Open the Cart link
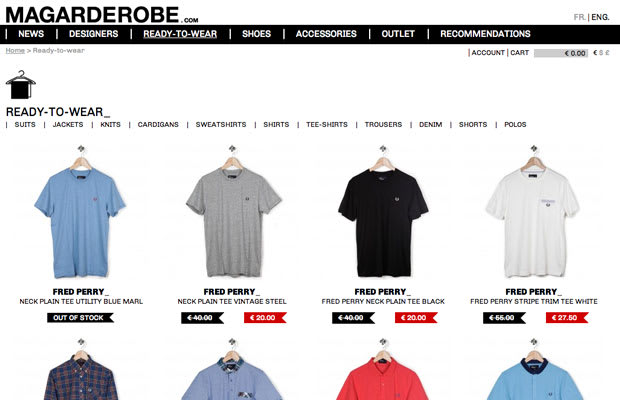The width and height of the screenshot is (620, 400). [520, 53]
